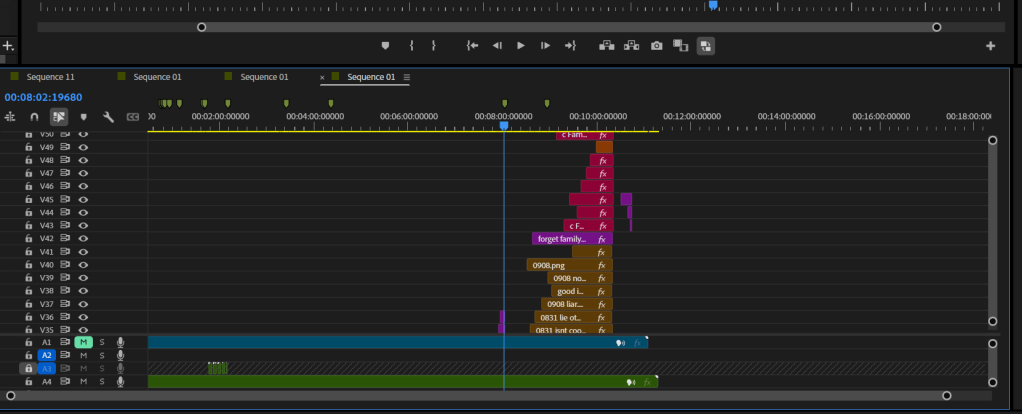Unlock the locked A3 audio track
This screenshot has width=1022, height=414.
pos(28,368)
